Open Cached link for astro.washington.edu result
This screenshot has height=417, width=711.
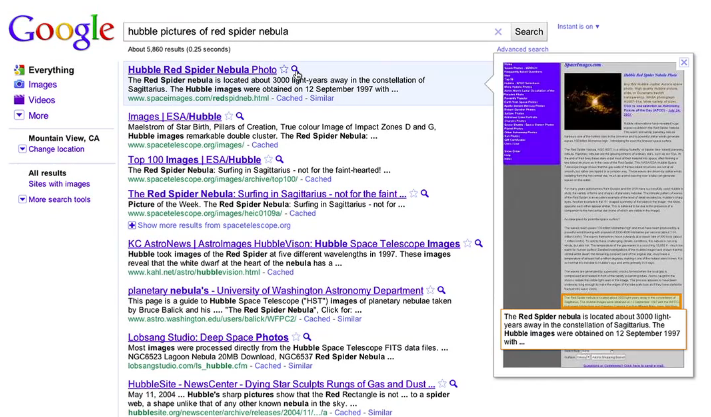click(x=317, y=319)
